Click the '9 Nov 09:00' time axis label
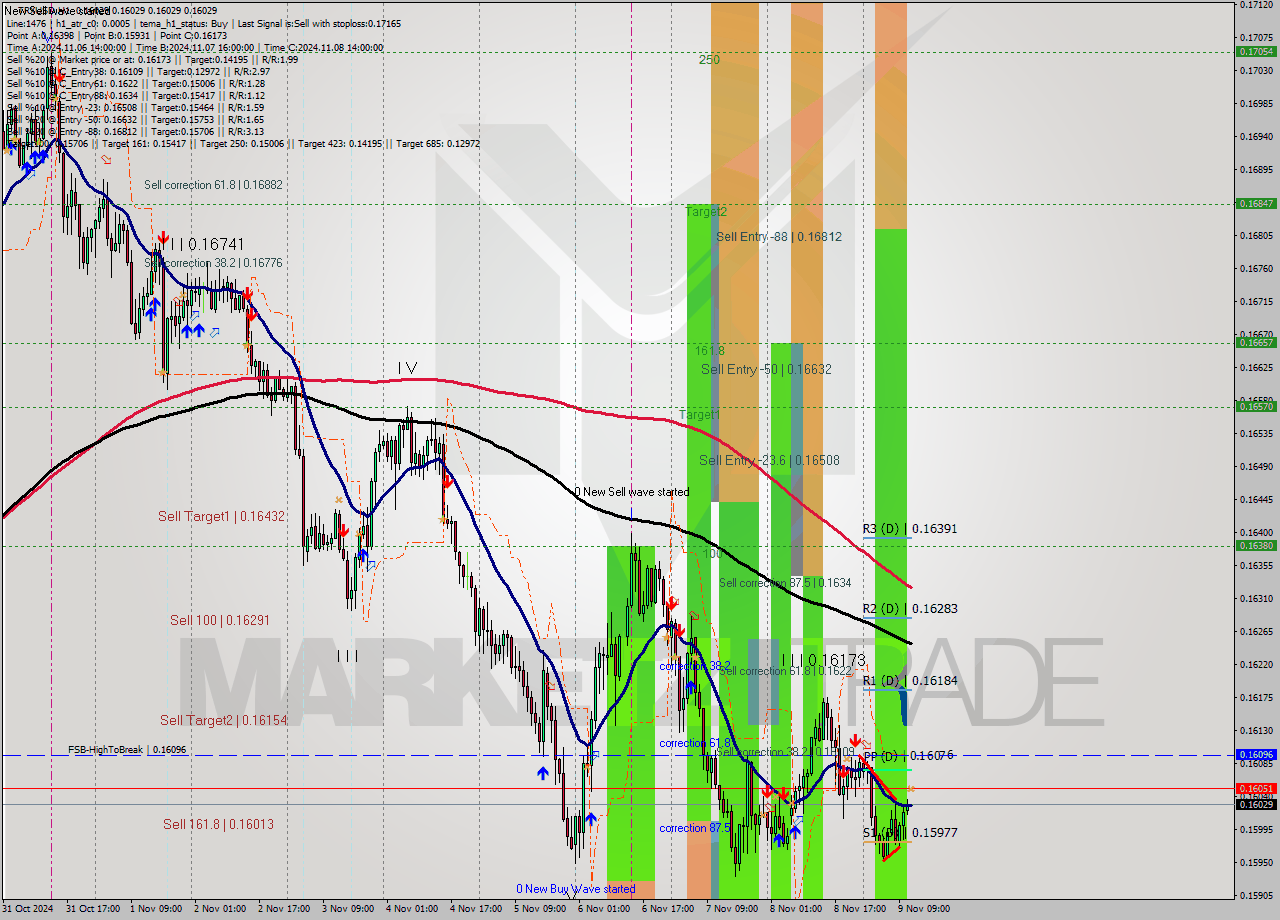 coord(924,909)
